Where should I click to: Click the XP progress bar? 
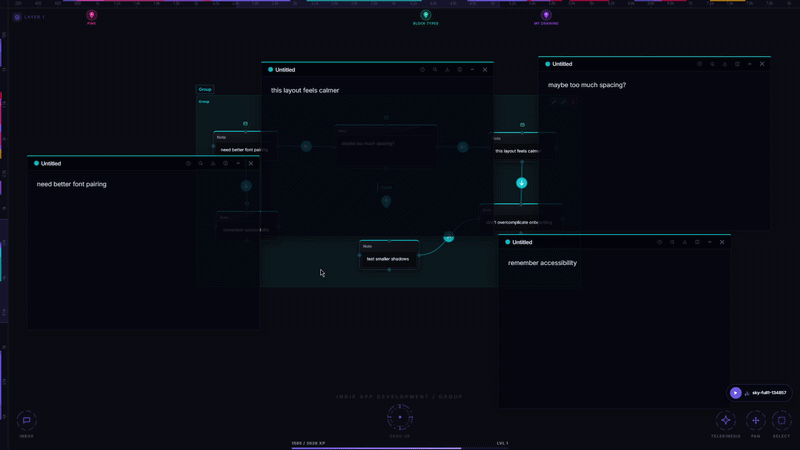coord(399,448)
